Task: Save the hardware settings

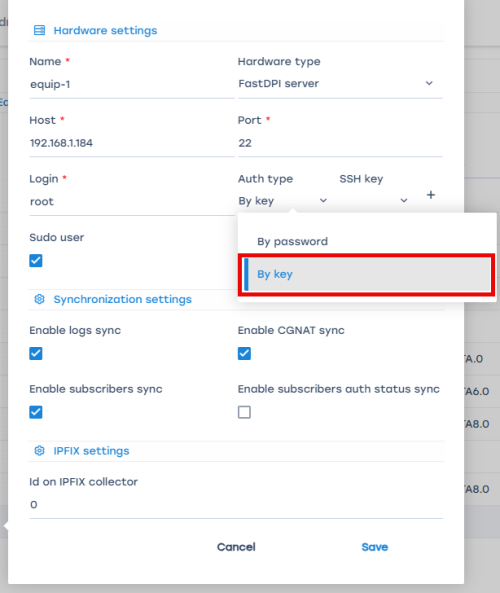Action: click(374, 547)
